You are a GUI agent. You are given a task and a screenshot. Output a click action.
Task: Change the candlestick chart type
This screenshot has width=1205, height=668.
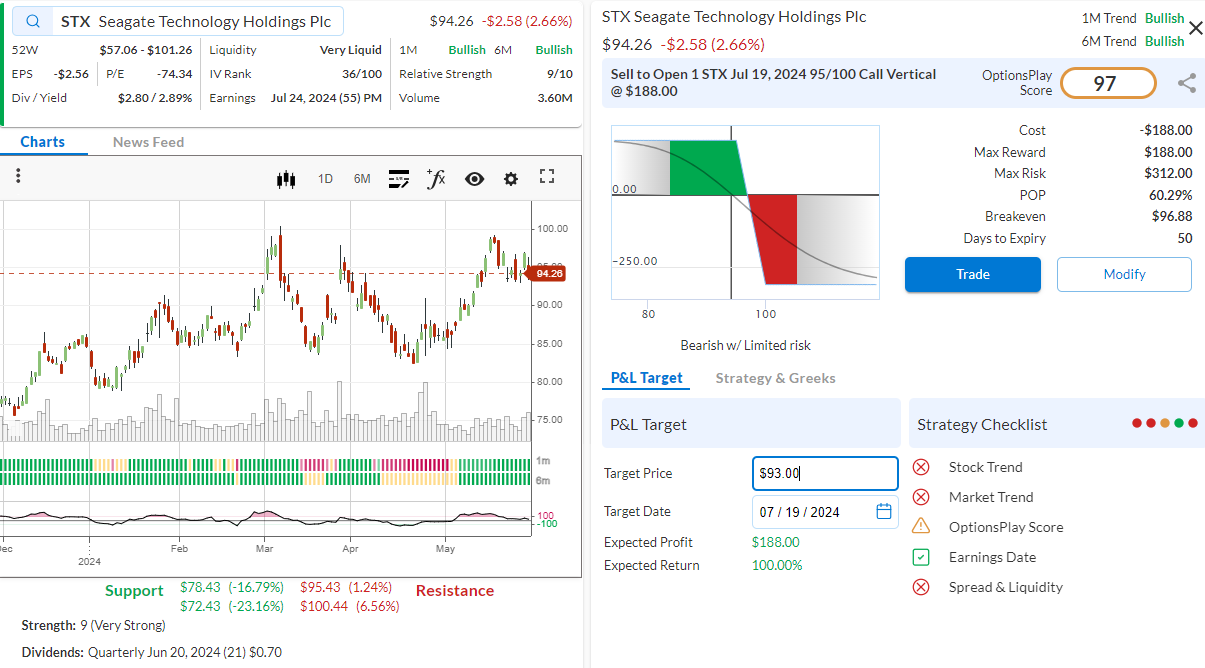coord(287,179)
